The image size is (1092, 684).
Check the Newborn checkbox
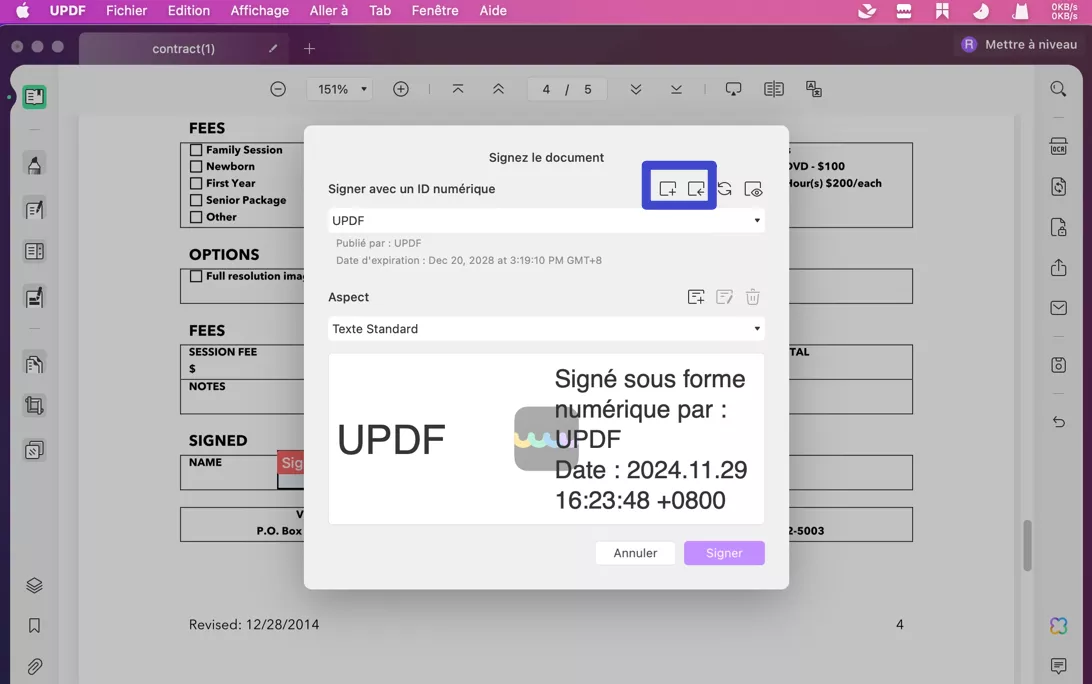coord(196,166)
